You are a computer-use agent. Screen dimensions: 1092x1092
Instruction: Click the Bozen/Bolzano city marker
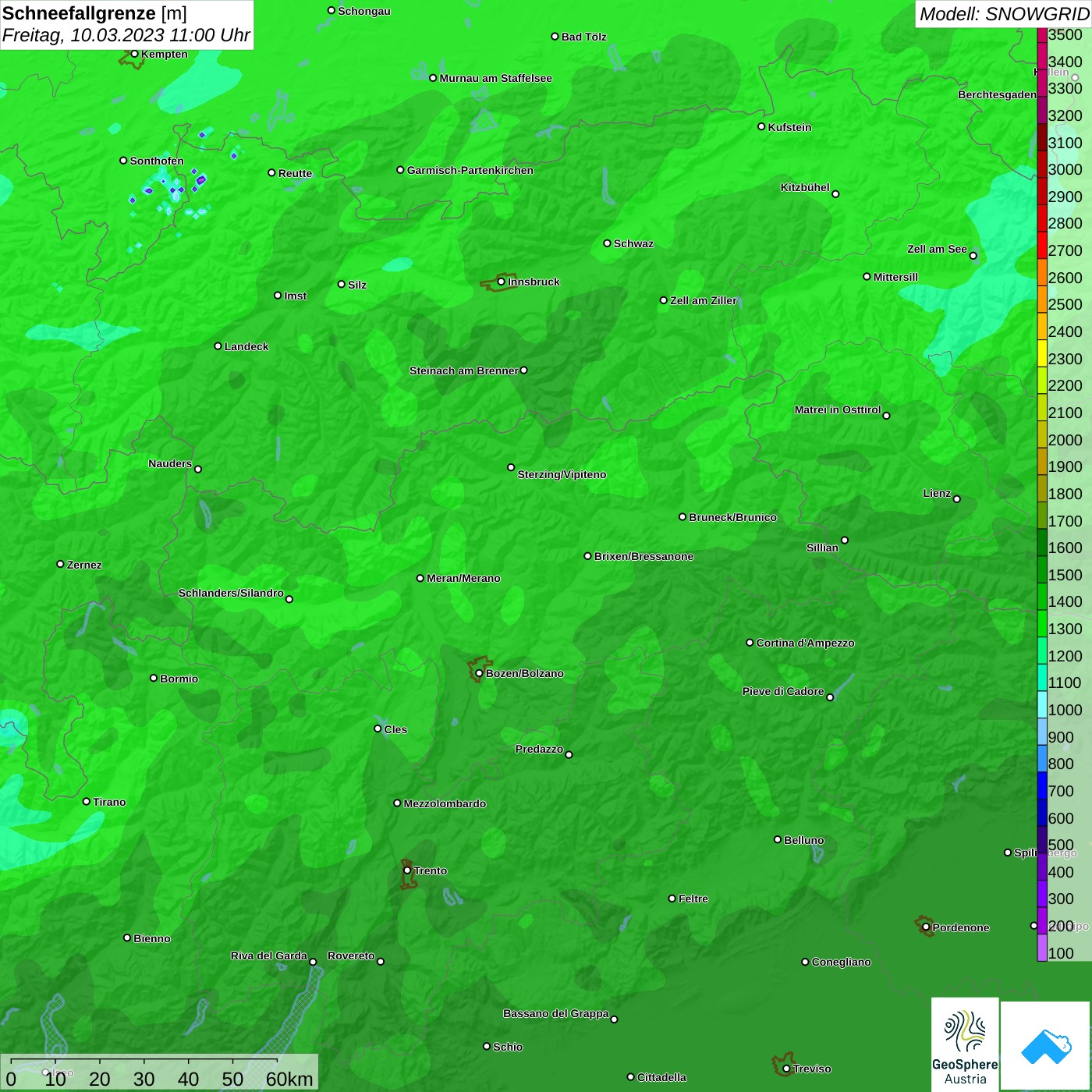[x=479, y=673]
